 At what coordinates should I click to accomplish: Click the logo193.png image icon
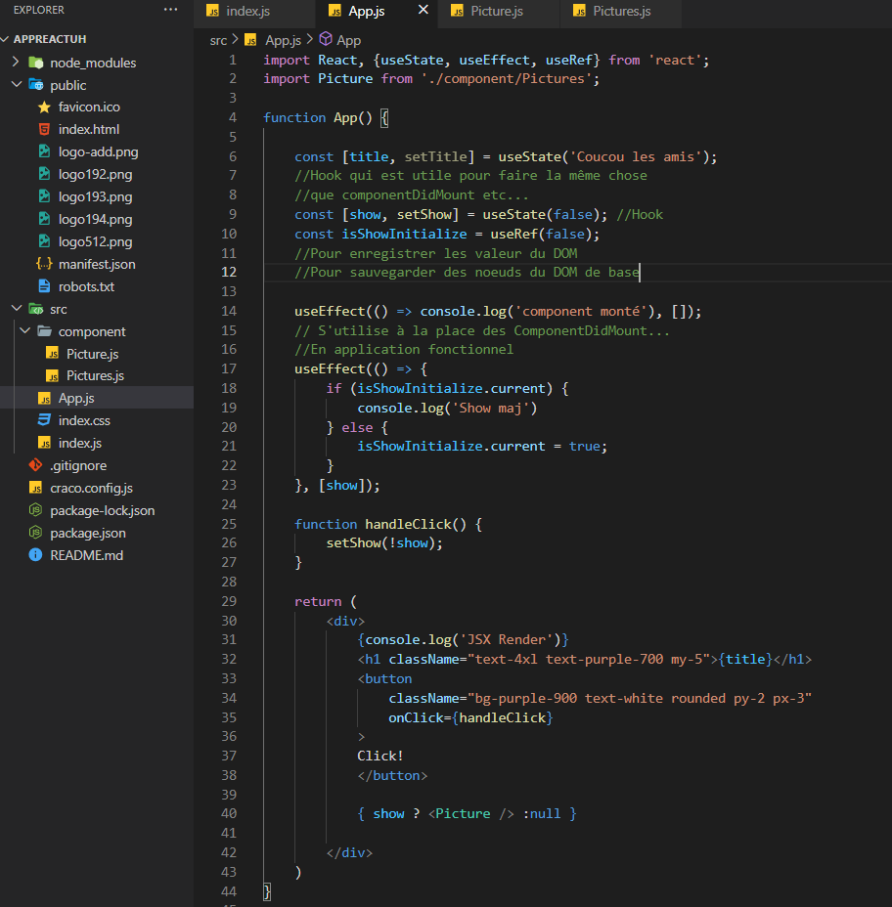click(x=45, y=196)
